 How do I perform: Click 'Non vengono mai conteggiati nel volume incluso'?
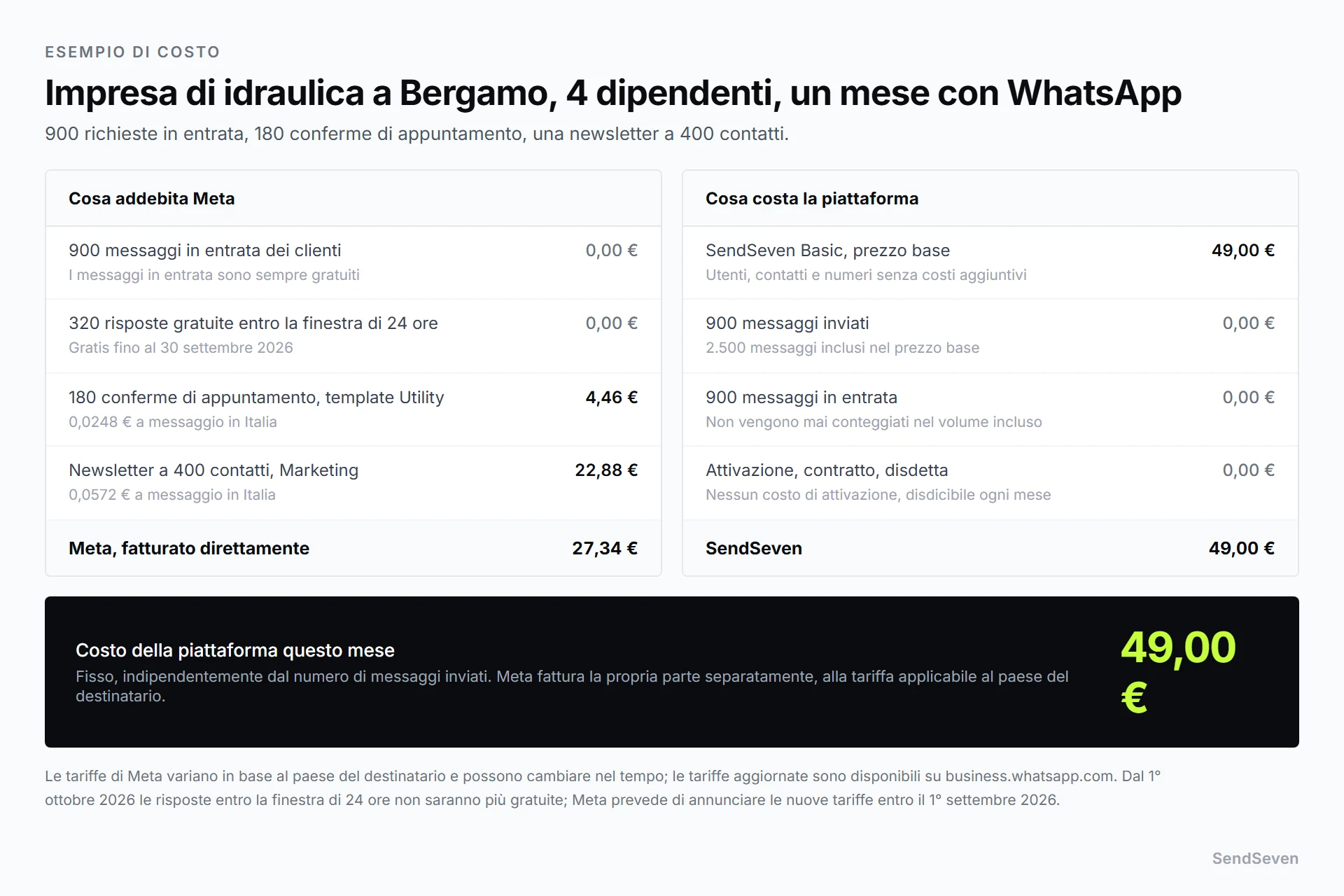pyautogui.click(x=874, y=422)
